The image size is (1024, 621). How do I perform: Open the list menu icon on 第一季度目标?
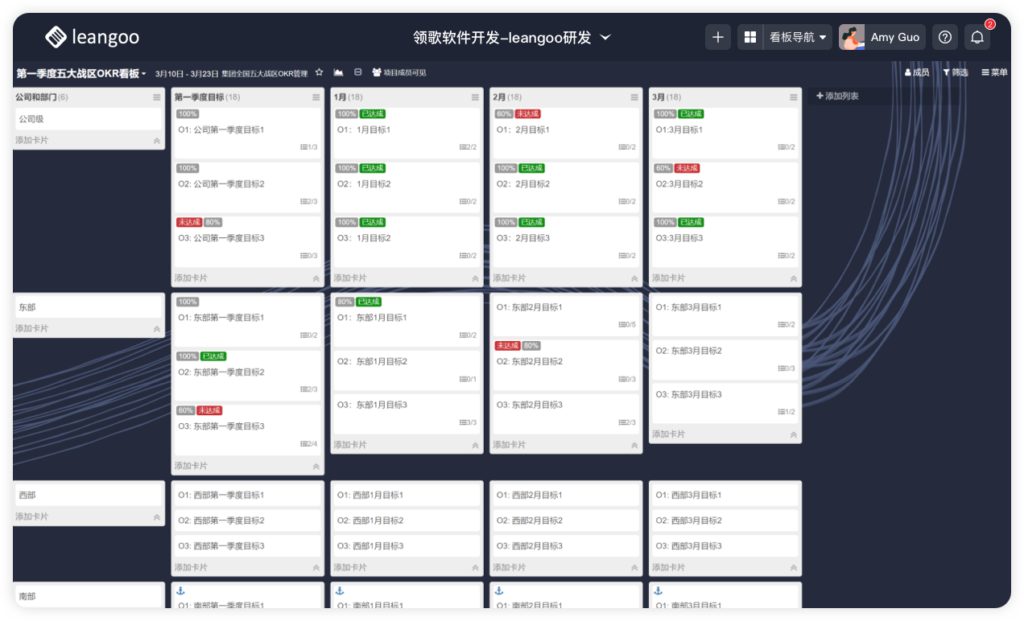(x=316, y=97)
